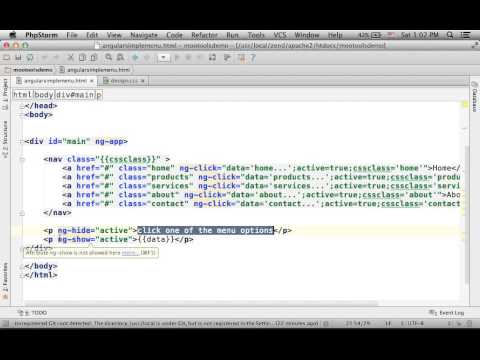
Task: Close the design.css editor tab
Action: [143, 81]
